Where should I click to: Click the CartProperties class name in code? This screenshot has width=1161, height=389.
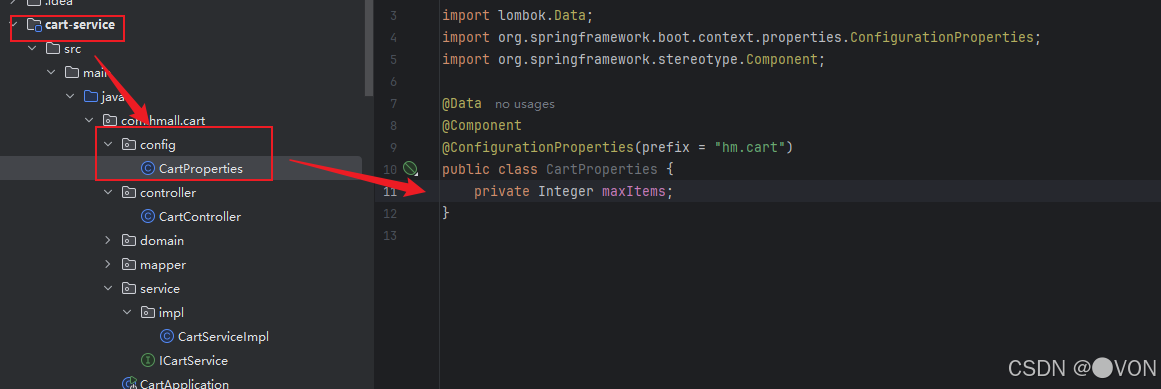coord(601,169)
